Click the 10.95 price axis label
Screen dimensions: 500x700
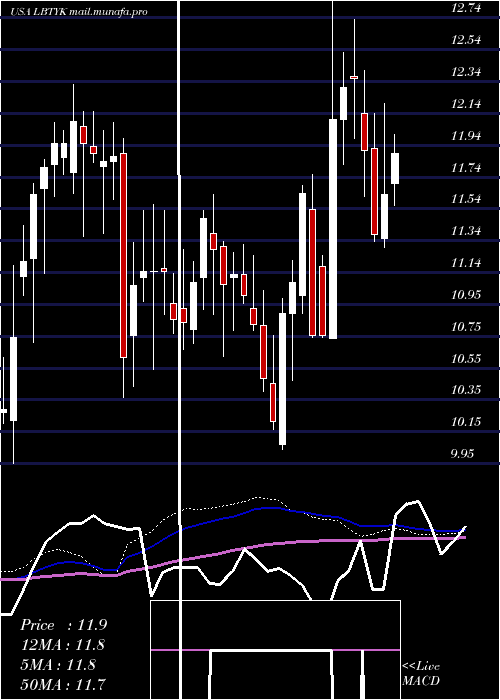click(466, 295)
